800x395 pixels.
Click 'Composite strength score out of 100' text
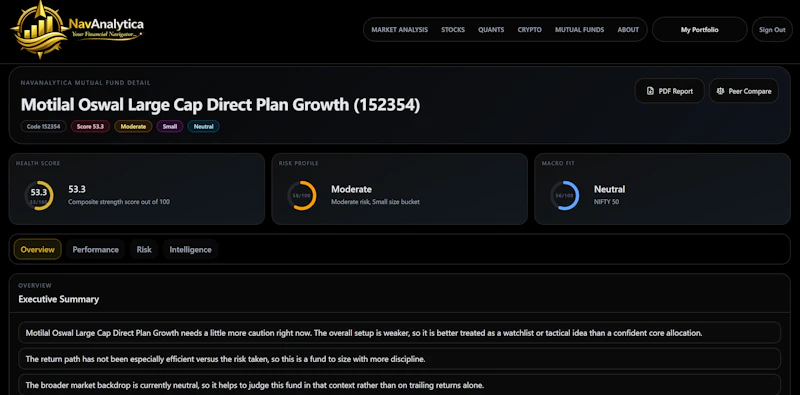click(x=119, y=202)
